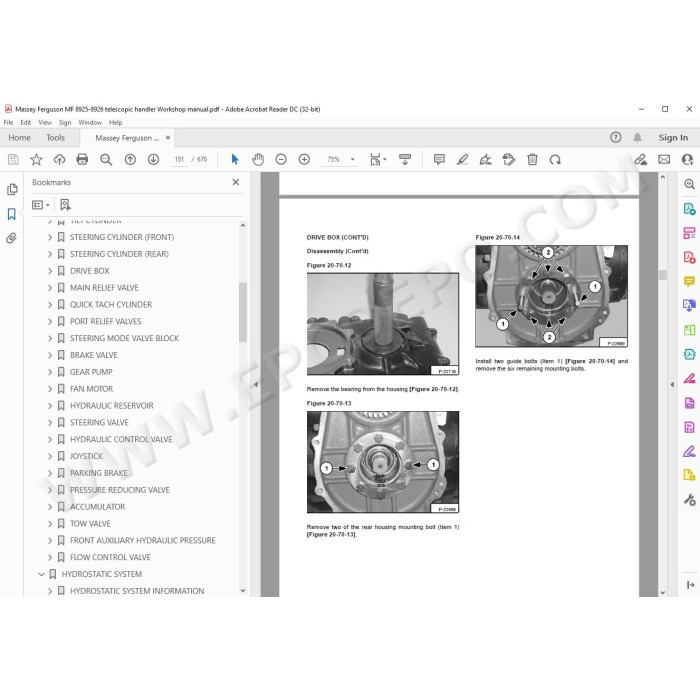The height and width of the screenshot is (700, 700).
Task: Activate the hand pan tool
Action: click(x=258, y=159)
